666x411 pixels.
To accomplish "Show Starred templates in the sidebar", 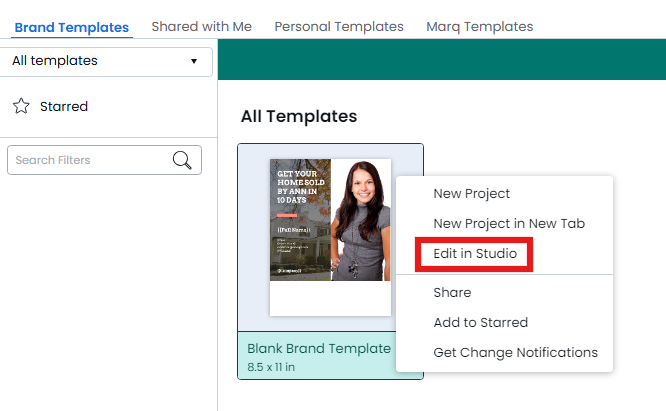I will [x=63, y=106].
